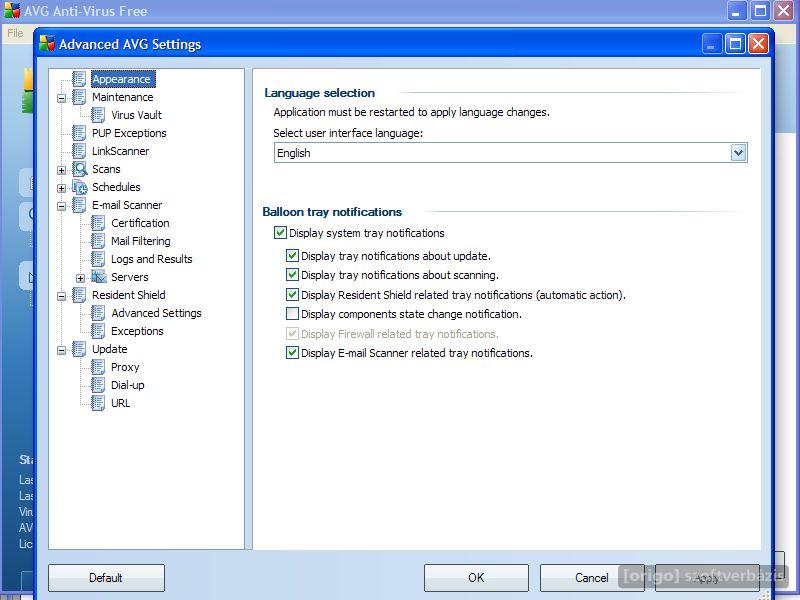
Task: Uncheck tray notifications about update
Action: 292,256
